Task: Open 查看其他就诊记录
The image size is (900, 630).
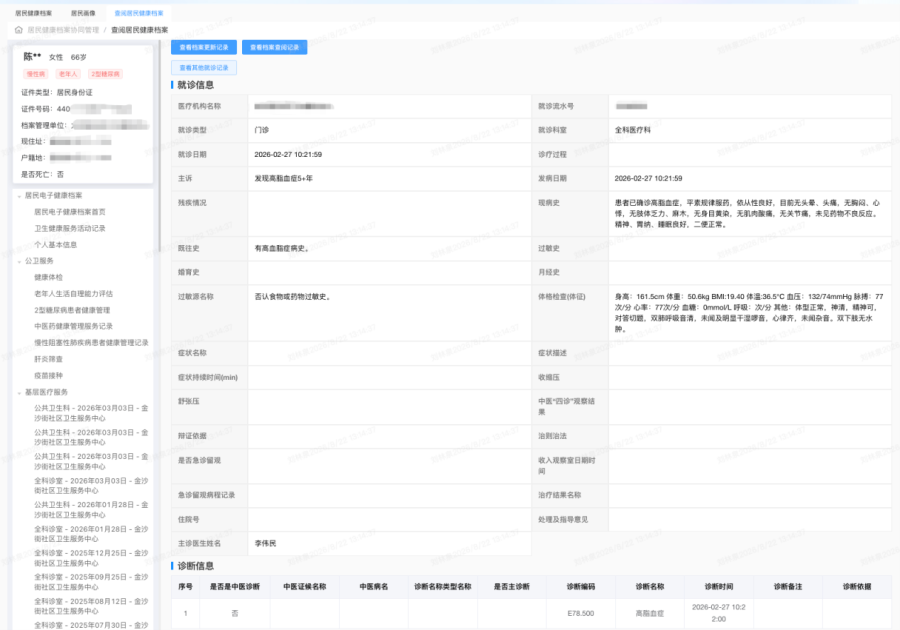Action: (204, 68)
